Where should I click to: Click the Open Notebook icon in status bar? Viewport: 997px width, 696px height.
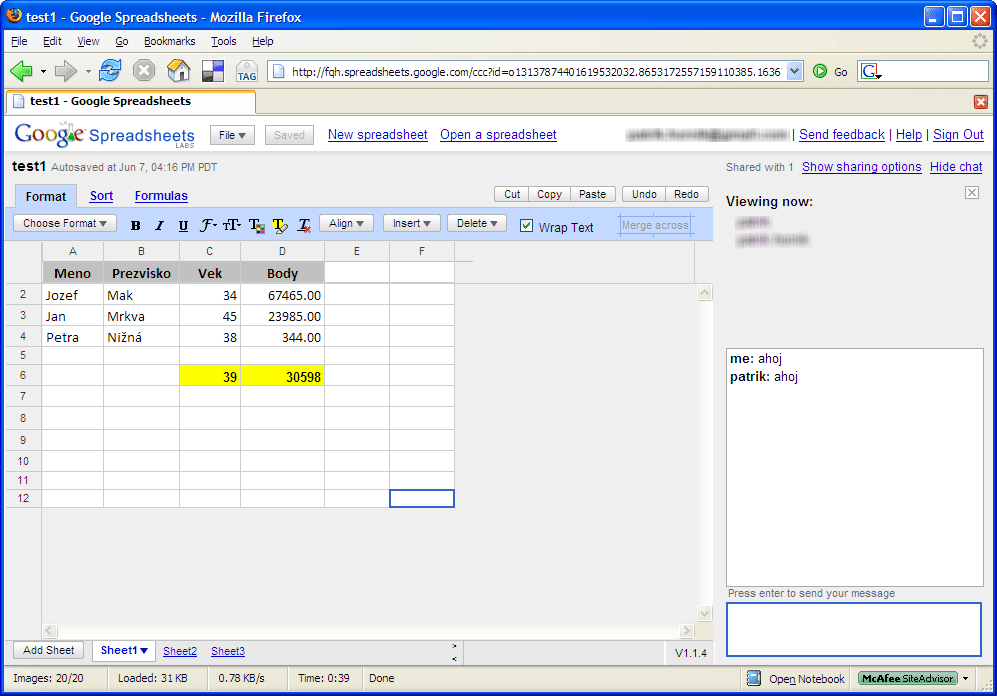pyautogui.click(x=753, y=678)
